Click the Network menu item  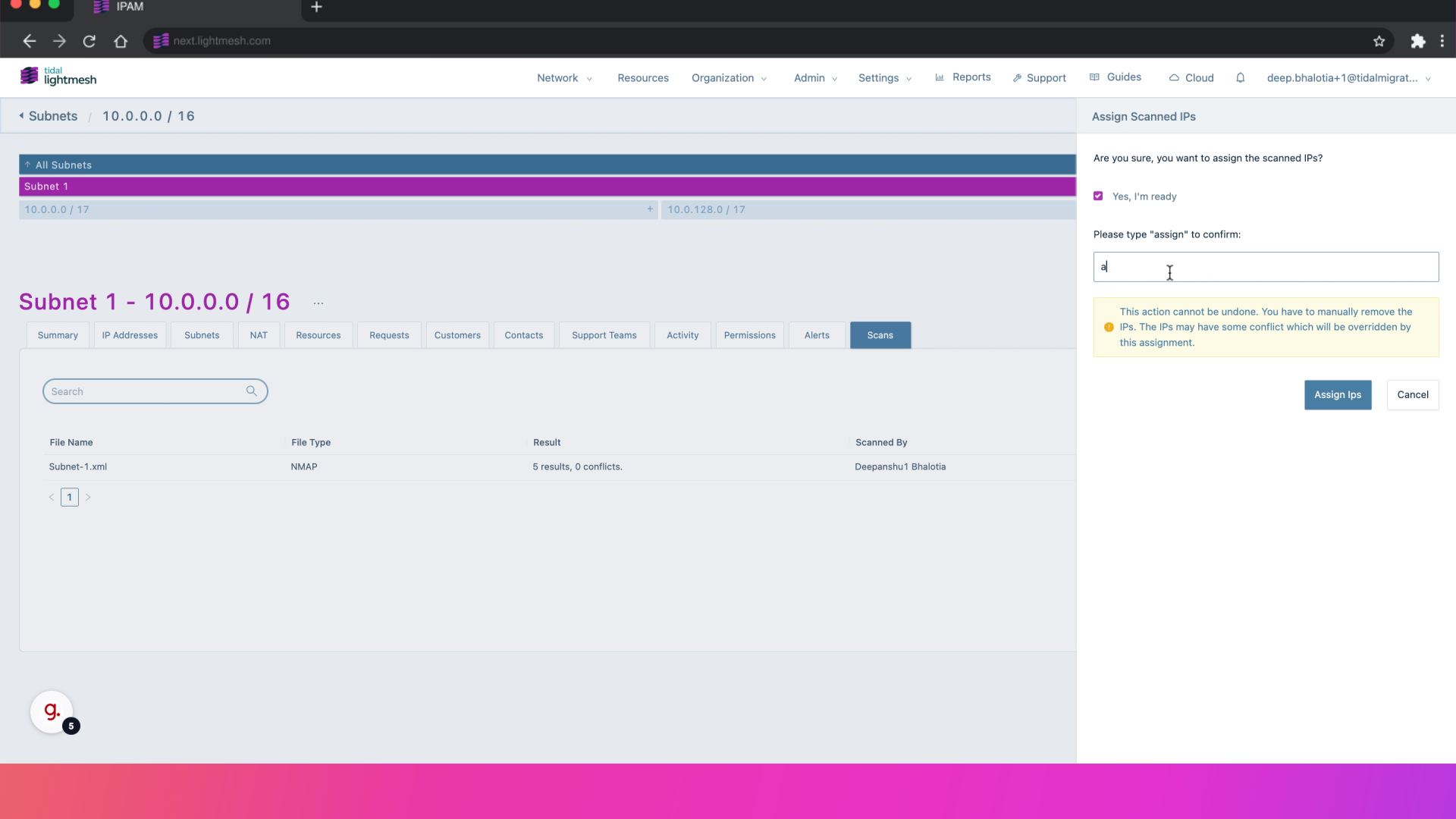click(x=557, y=77)
